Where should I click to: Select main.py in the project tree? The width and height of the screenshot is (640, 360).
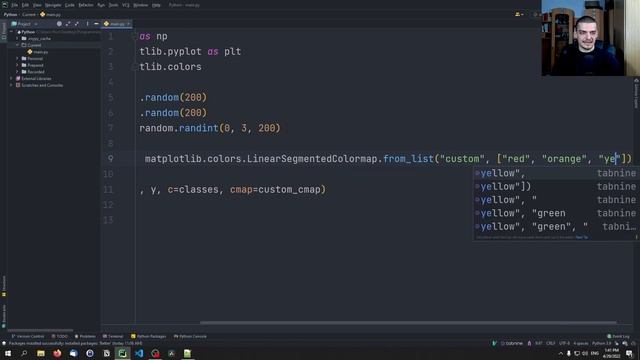(38, 52)
